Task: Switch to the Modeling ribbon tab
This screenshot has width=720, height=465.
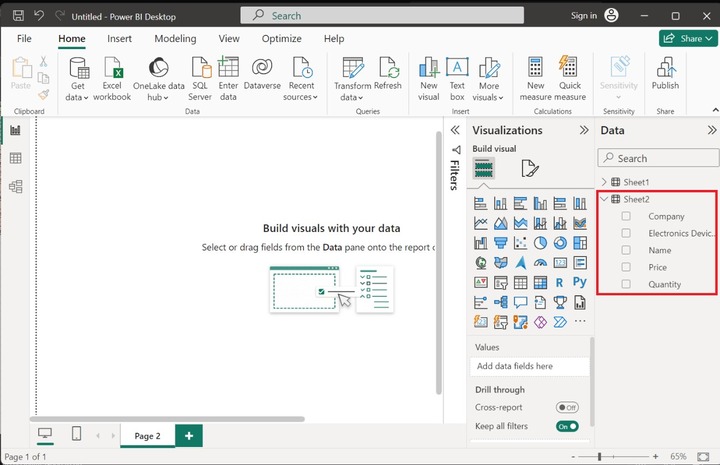Action: (175, 38)
